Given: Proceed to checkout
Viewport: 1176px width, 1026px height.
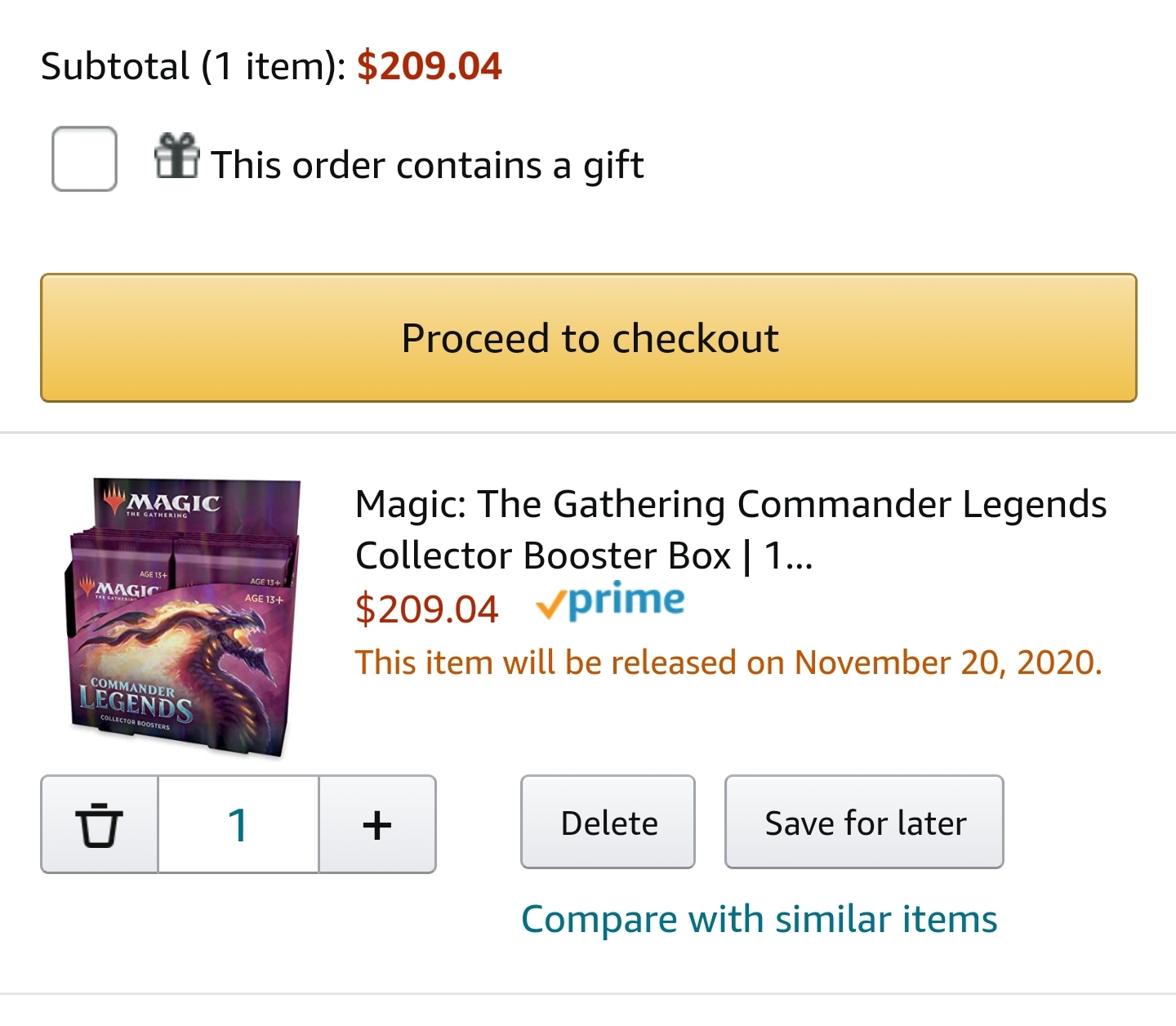Looking at the screenshot, I should pos(588,337).
